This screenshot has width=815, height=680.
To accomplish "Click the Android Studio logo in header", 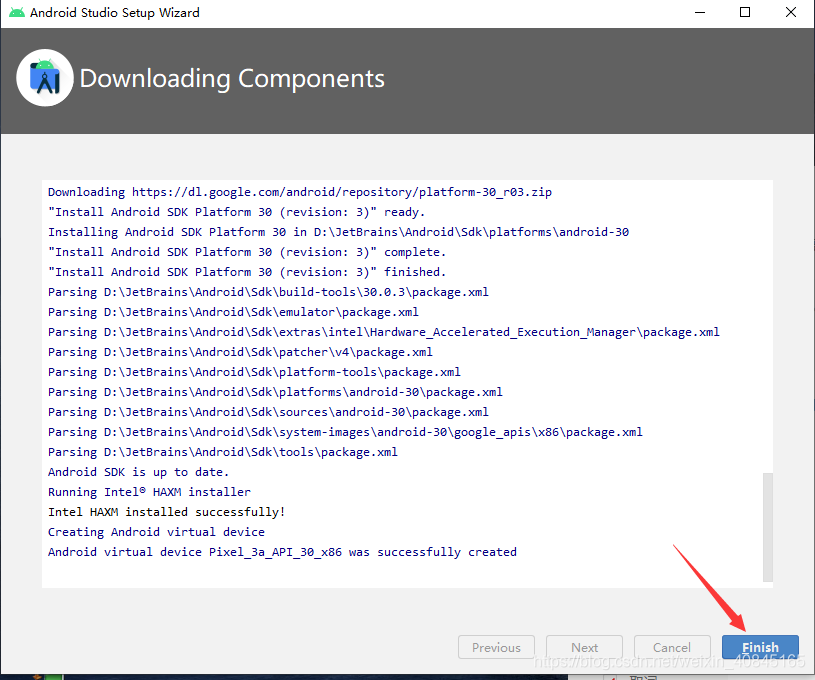I will [45, 78].
